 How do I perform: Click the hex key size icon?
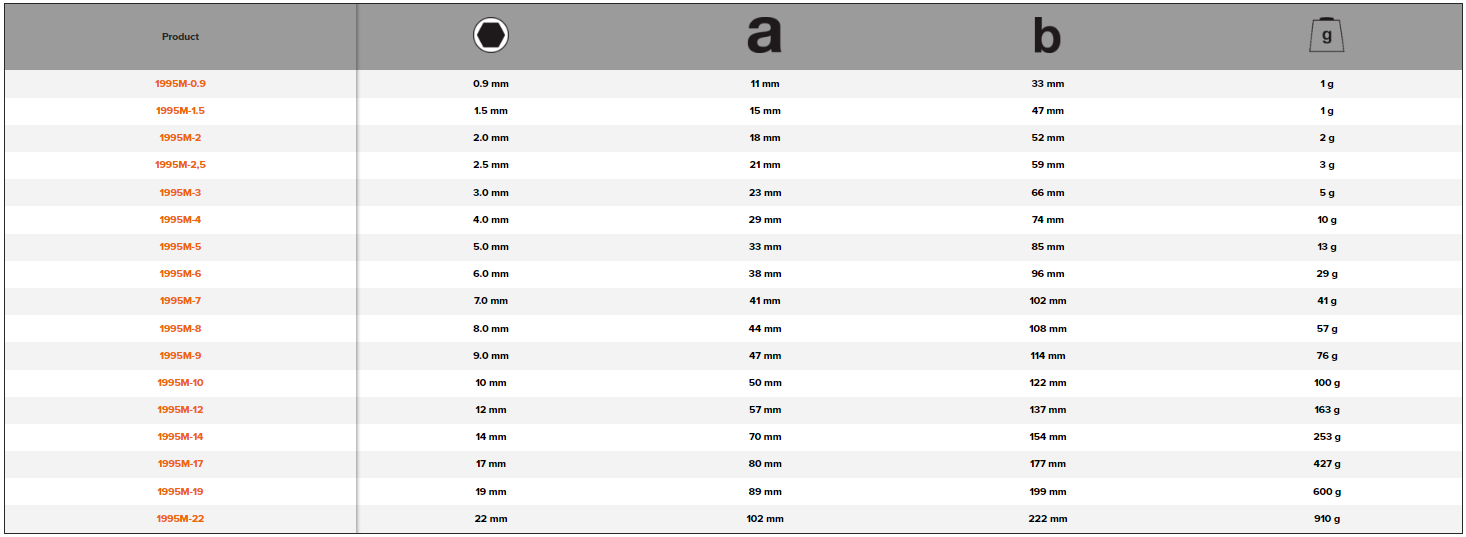[x=491, y=37]
